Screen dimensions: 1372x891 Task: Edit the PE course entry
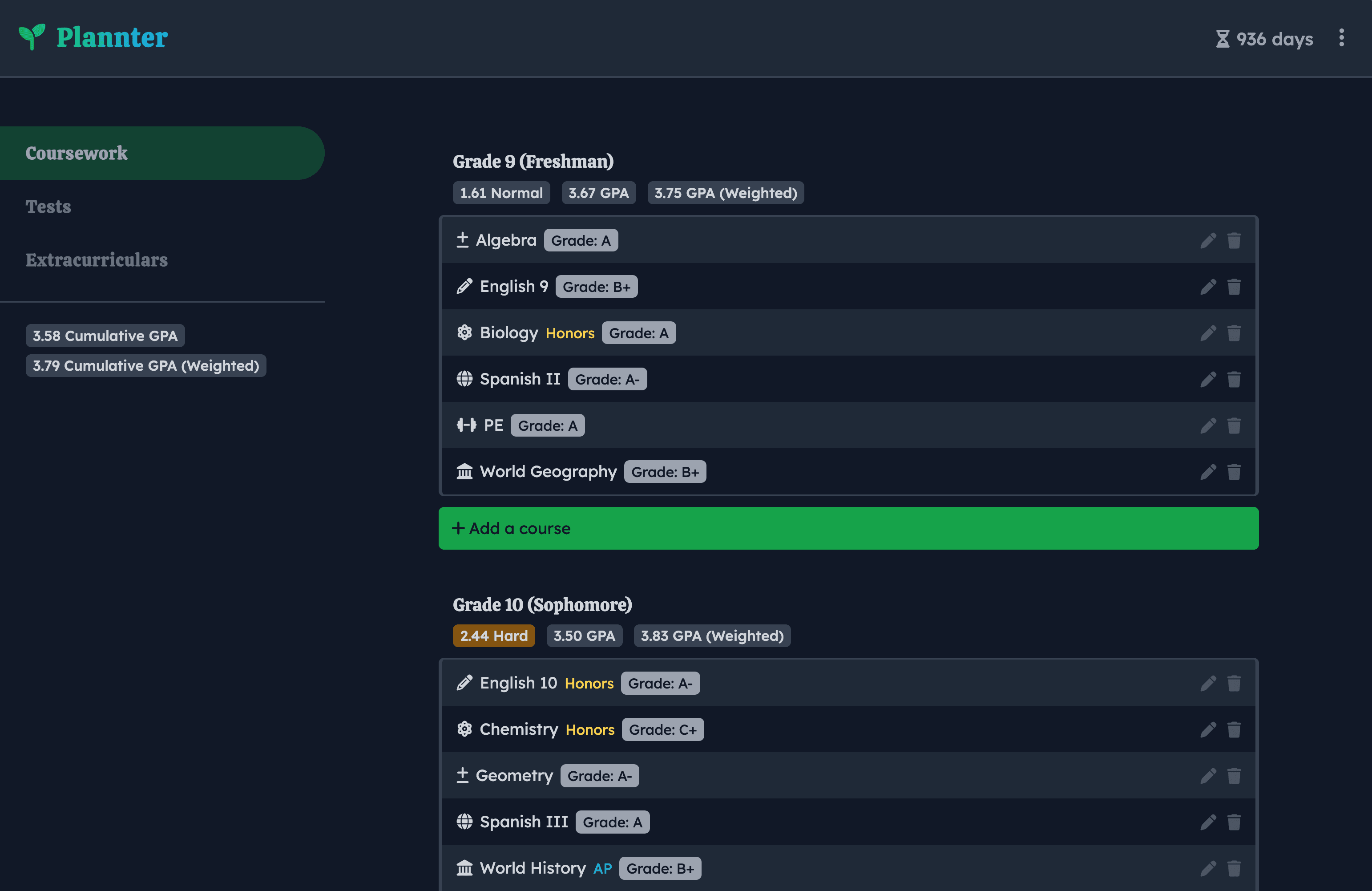point(1208,425)
